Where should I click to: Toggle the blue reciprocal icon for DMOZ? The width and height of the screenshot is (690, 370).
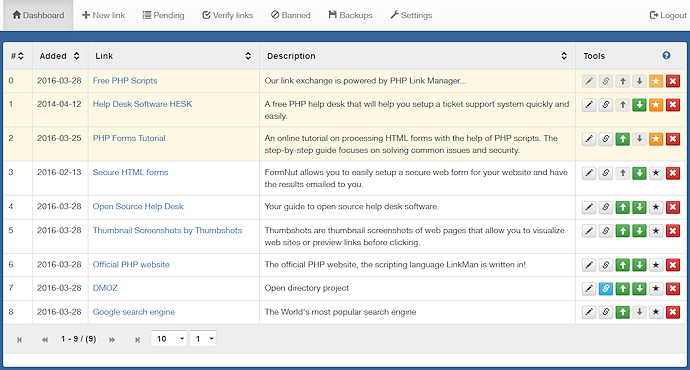tap(606, 289)
